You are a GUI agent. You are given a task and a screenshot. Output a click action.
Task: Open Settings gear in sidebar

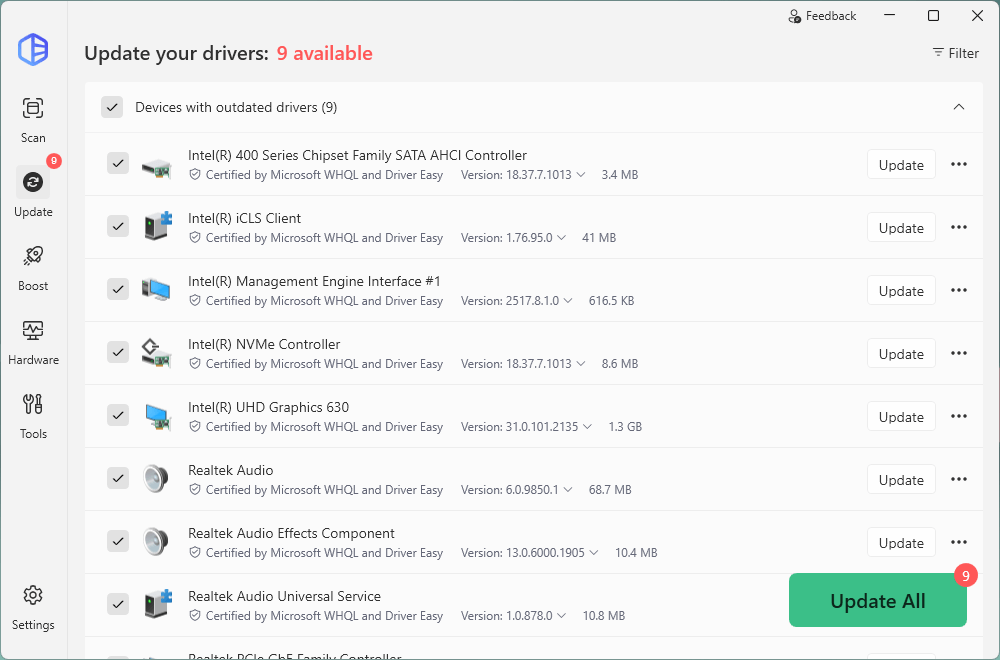(33, 606)
